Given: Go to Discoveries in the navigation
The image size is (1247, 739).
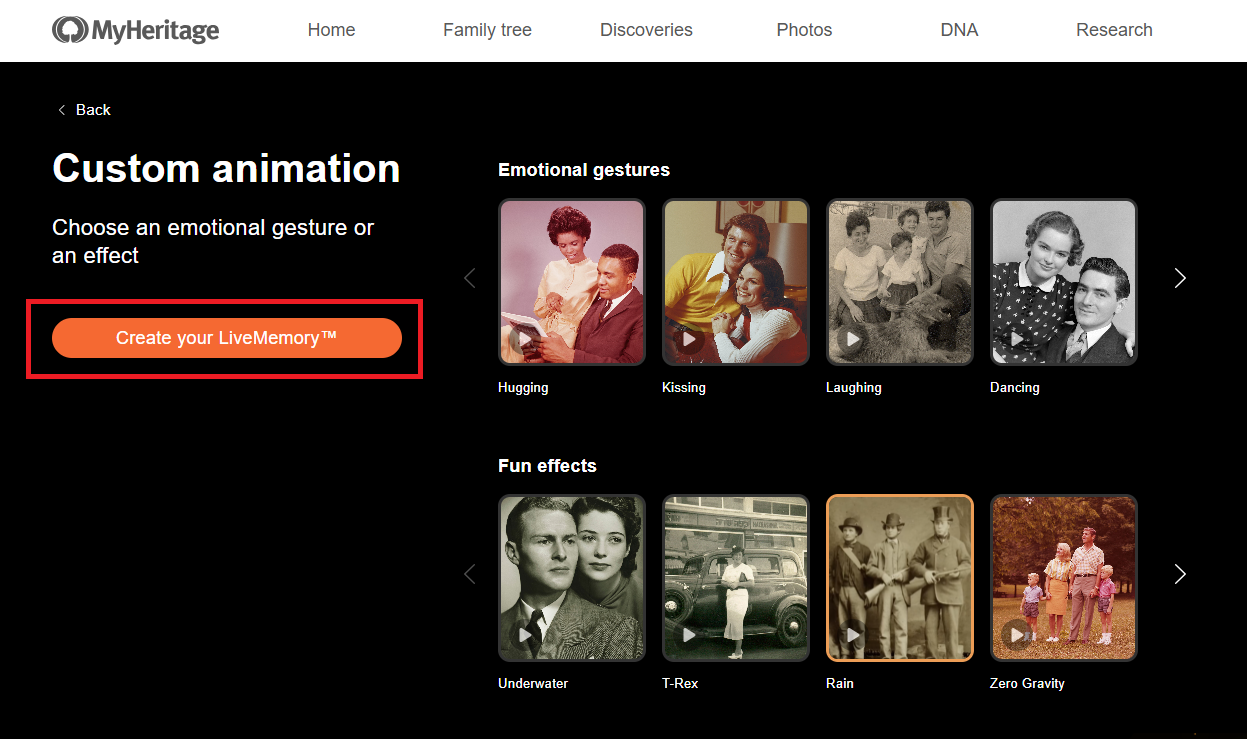Looking at the screenshot, I should coord(646,30).
